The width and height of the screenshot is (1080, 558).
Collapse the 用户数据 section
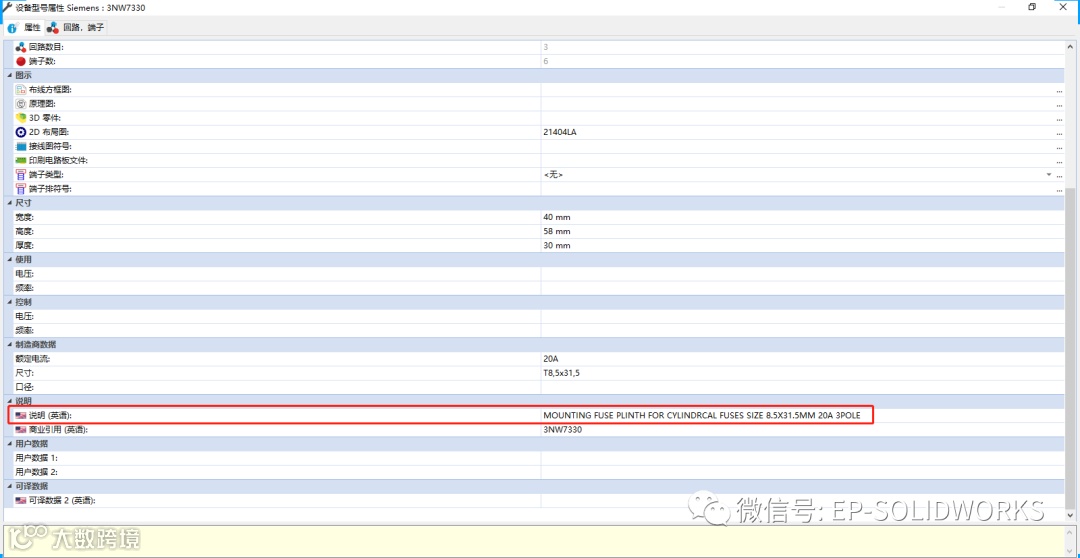click(10, 444)
